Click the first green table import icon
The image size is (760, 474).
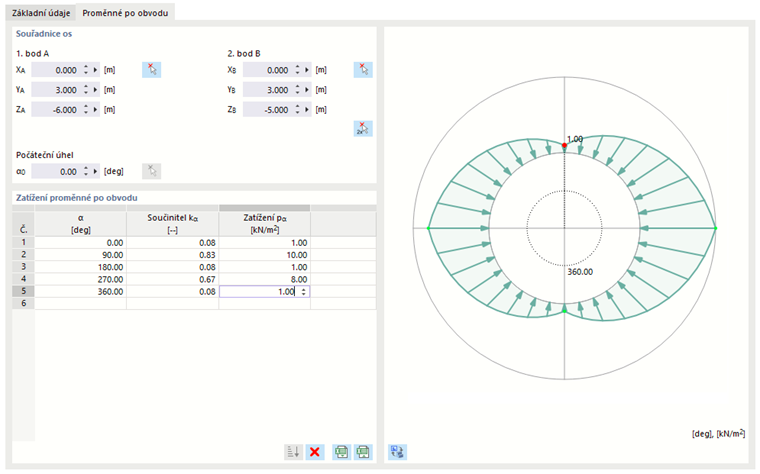[342, 452]
